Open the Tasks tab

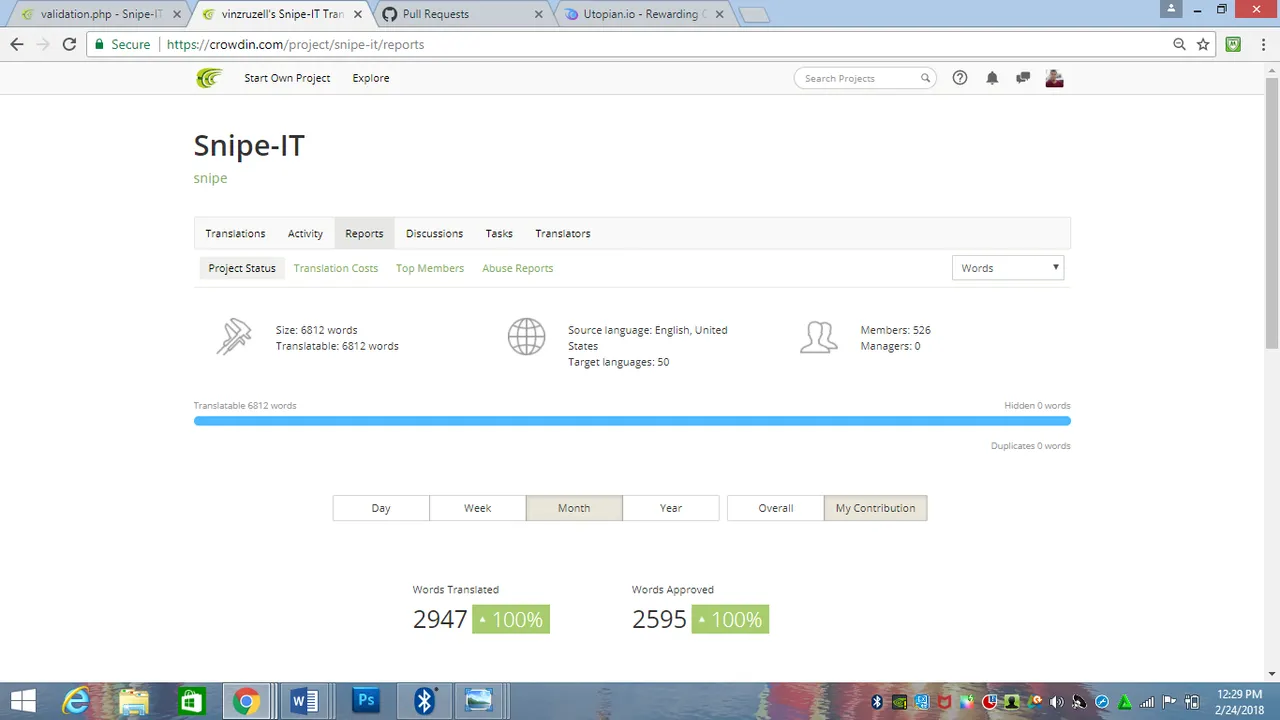[x=499, y=233]
